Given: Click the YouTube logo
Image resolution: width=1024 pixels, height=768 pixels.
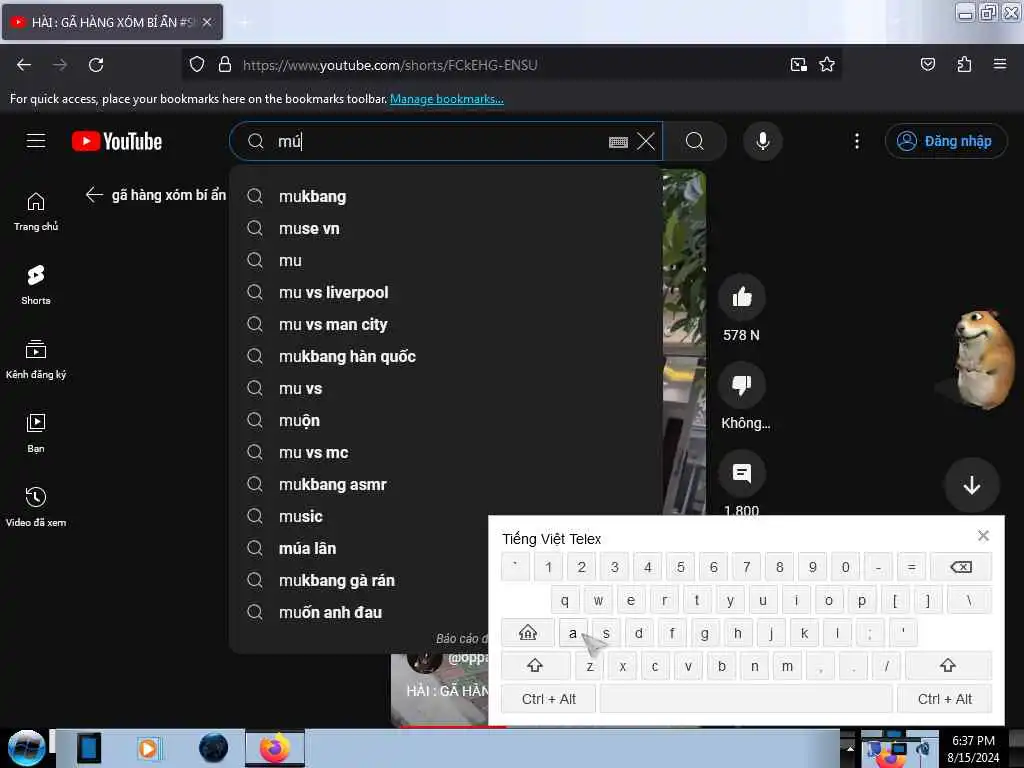Looking at the screenshot, I should point(117,141).
